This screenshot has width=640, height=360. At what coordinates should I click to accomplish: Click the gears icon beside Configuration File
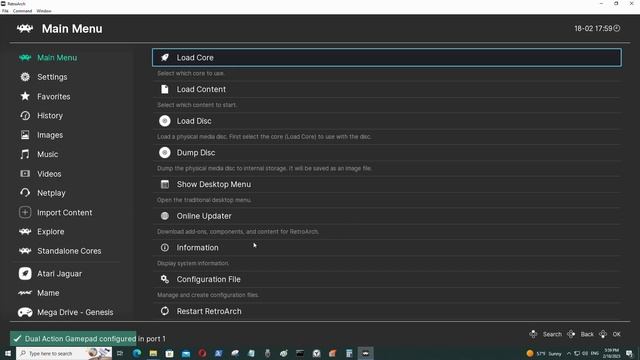point(164,279)
